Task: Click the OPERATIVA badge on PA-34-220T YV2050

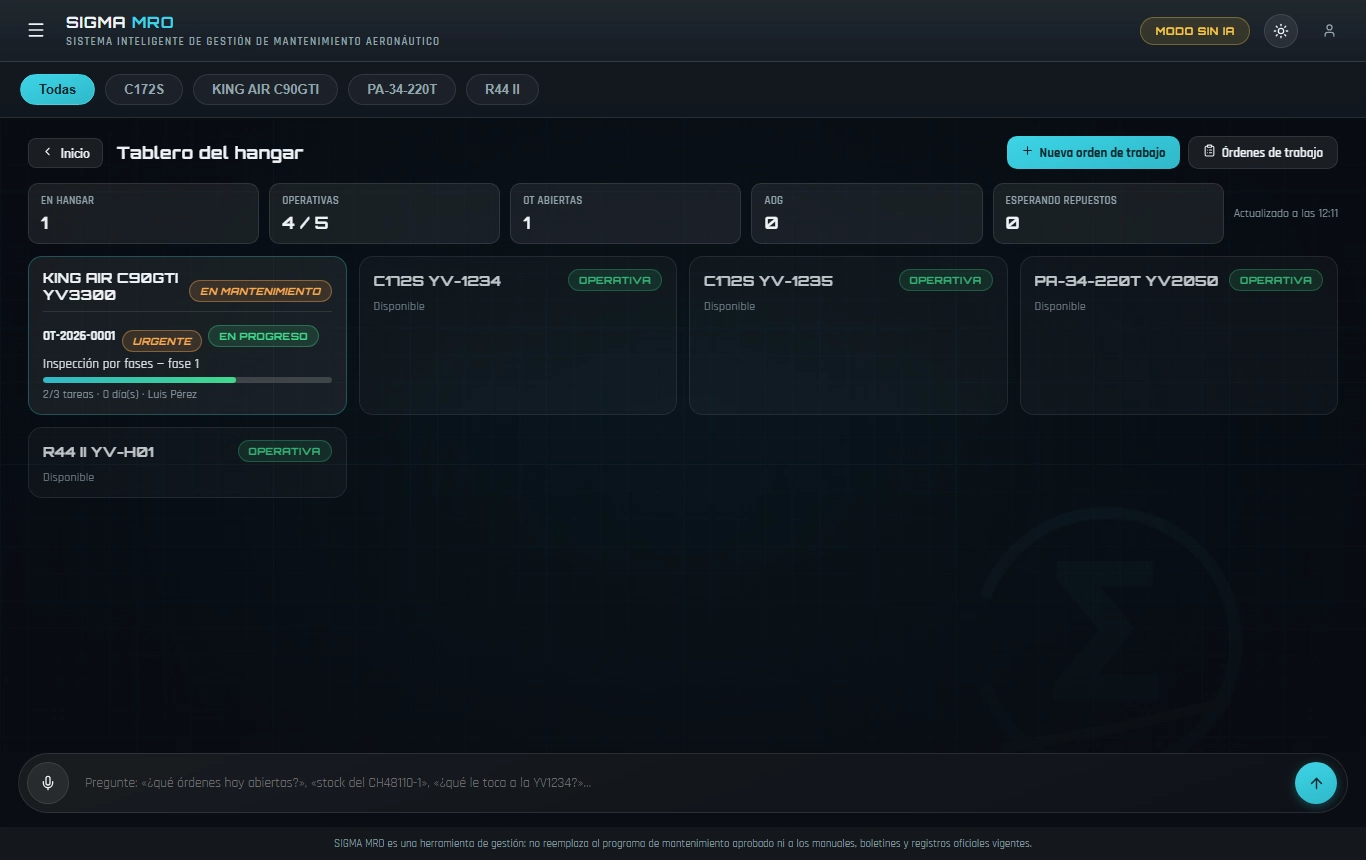Action: pyautogui.click(x=1276, y=280)
